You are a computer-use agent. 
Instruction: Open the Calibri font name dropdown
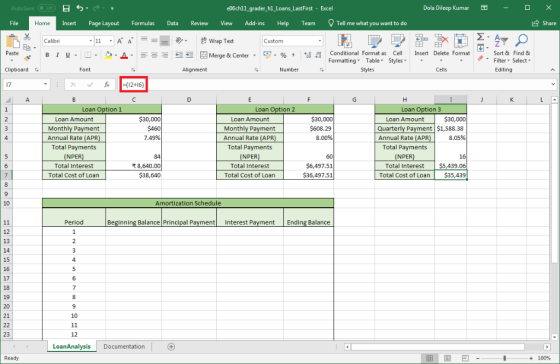(x=90, y=41)
